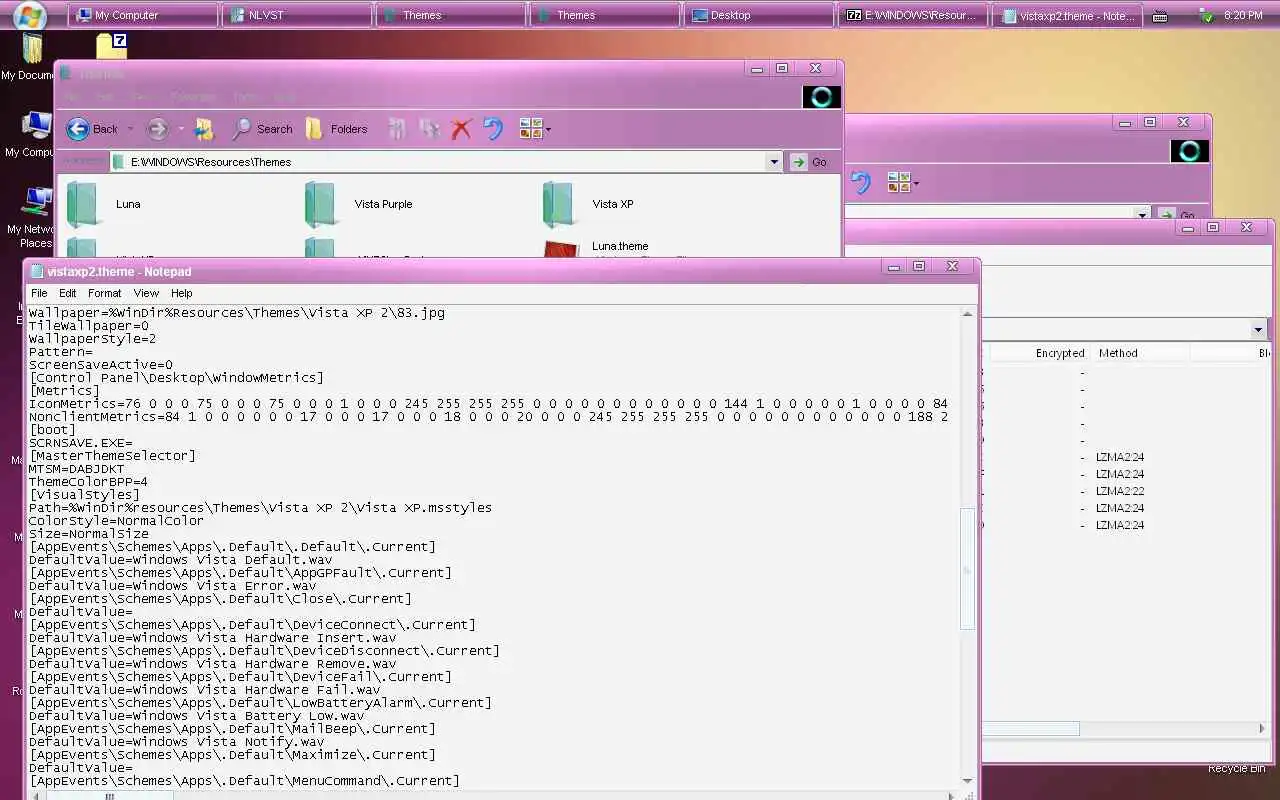Click the green shield tray icon
The height and width of the screenshot is (800, 1280).
coord(1207,16)
